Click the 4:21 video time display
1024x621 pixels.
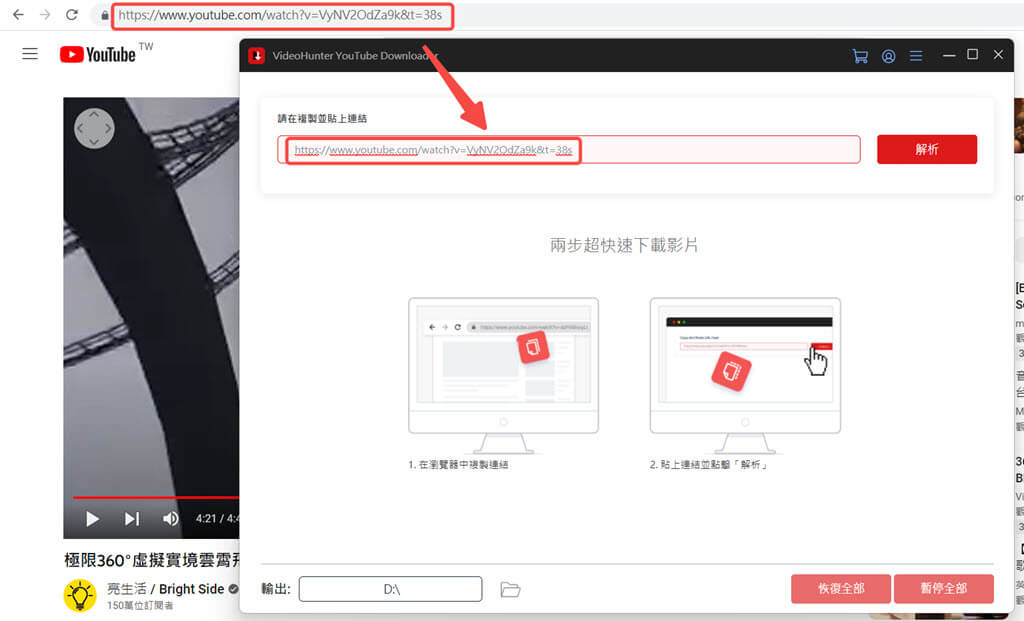pyautogui.click(x=217, y=518)
